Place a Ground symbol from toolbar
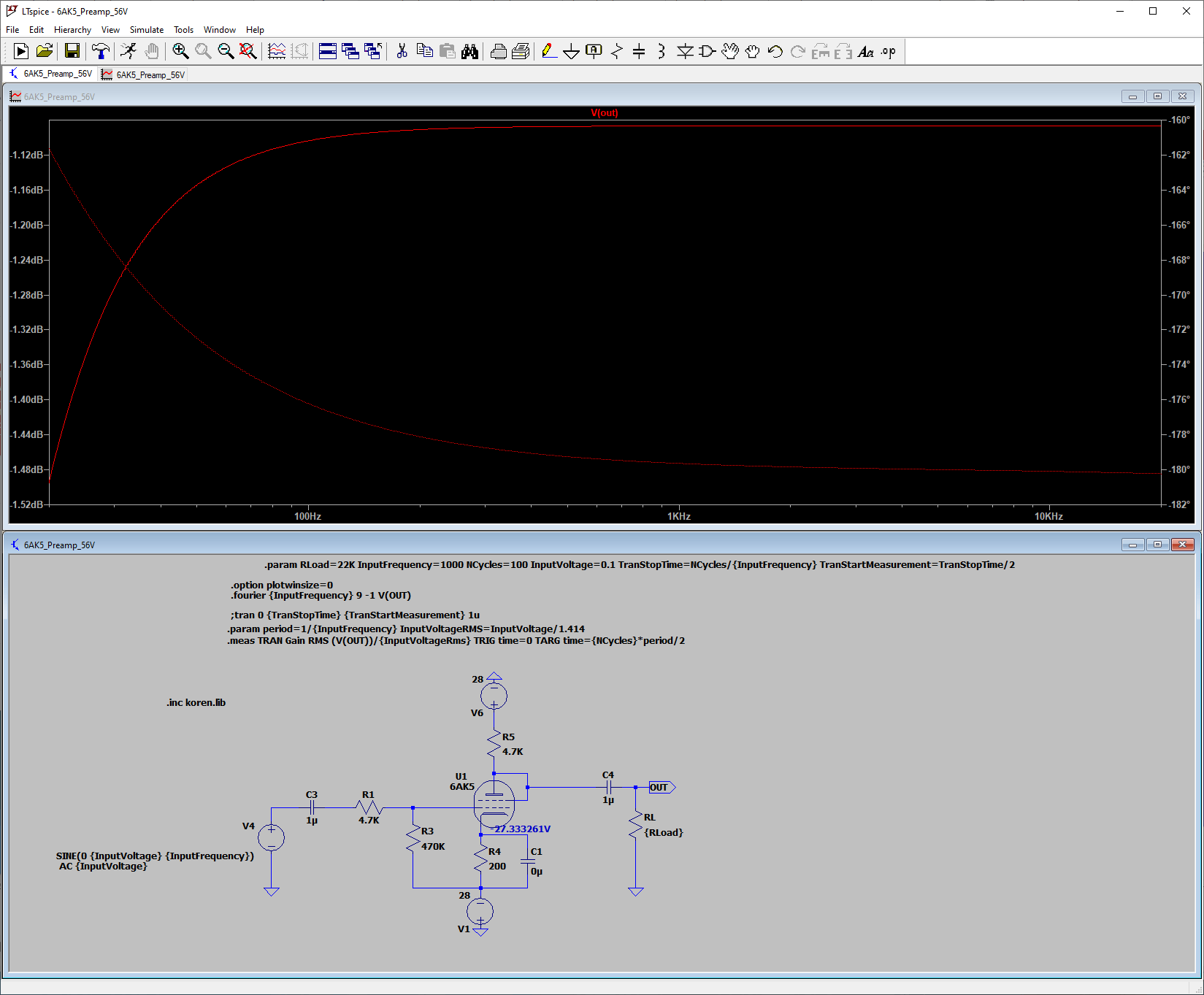Image resolution: width=1204 pixels, height=995 pixels. (572, 51)
